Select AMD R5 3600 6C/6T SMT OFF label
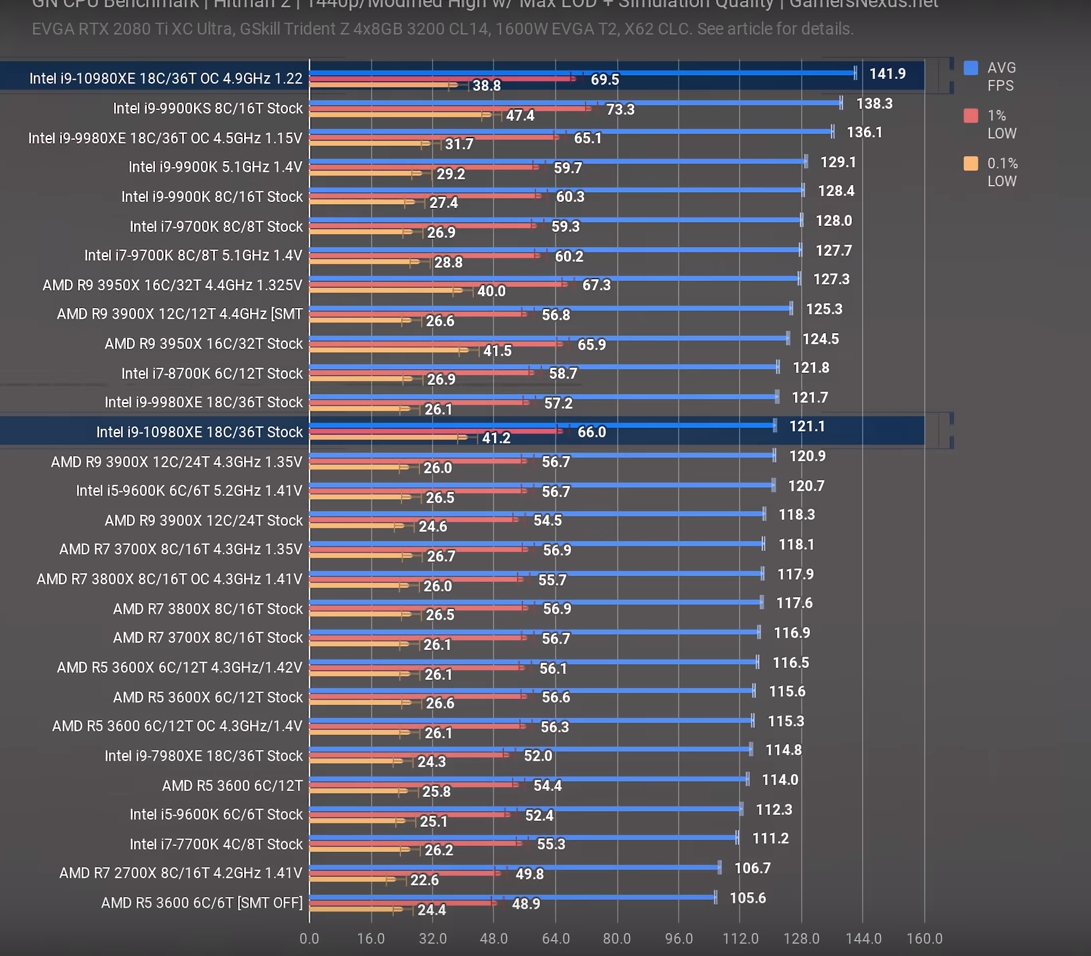The height and width of the screenshot is (956, 1091). 202,903
